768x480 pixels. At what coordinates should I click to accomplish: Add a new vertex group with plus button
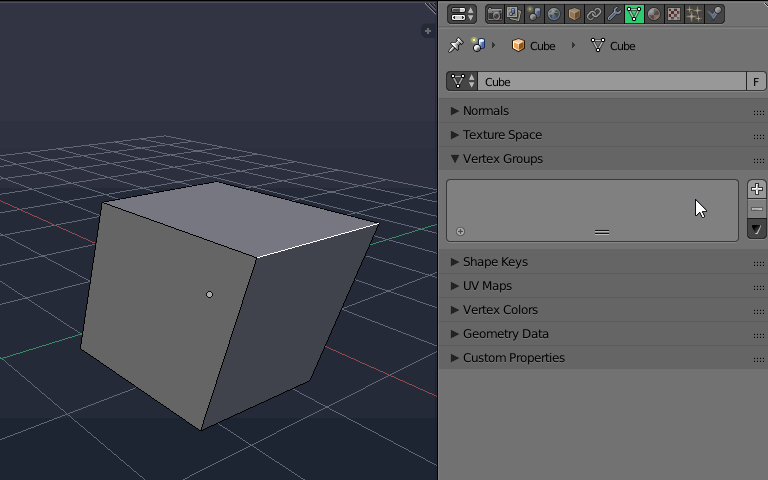click(x=757, y=189)
